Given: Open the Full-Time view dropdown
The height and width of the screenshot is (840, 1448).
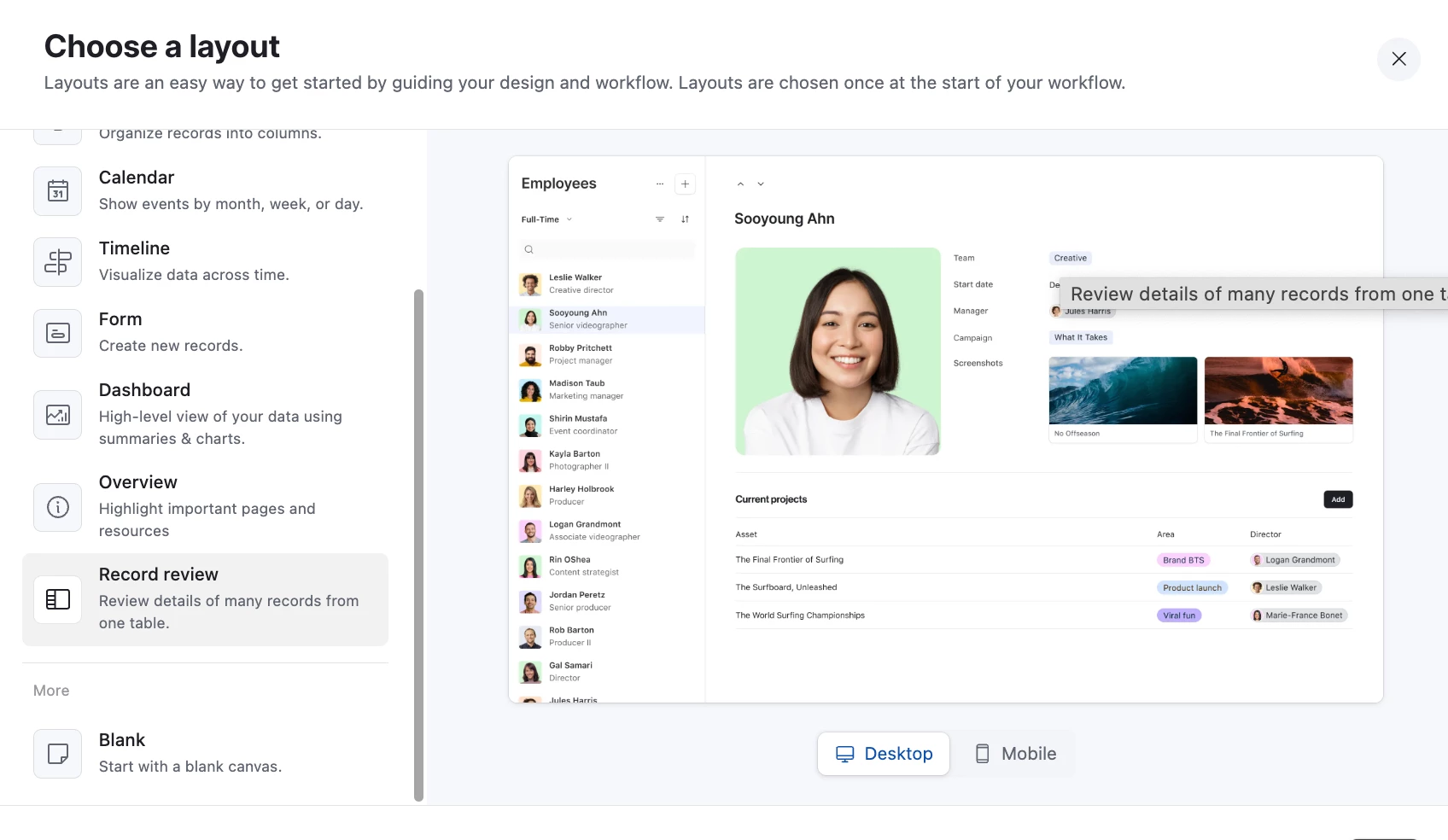Looking at the screenshot, I should tap(546, 219).
